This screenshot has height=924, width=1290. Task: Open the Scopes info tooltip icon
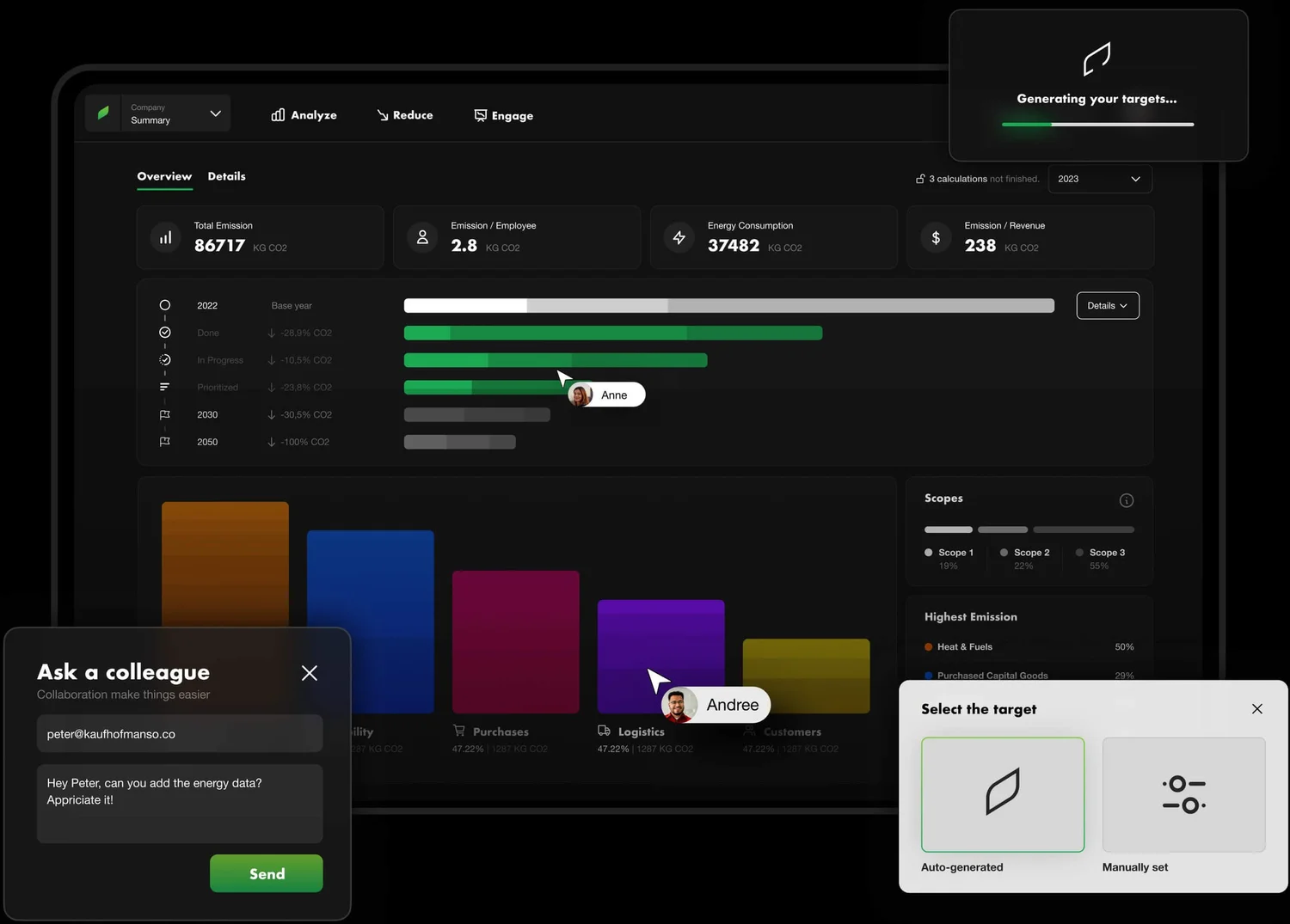point(1127,499)
